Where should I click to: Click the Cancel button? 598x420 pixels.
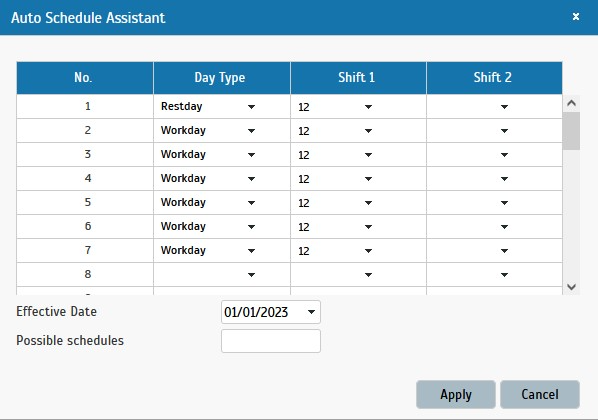(540, 394)
